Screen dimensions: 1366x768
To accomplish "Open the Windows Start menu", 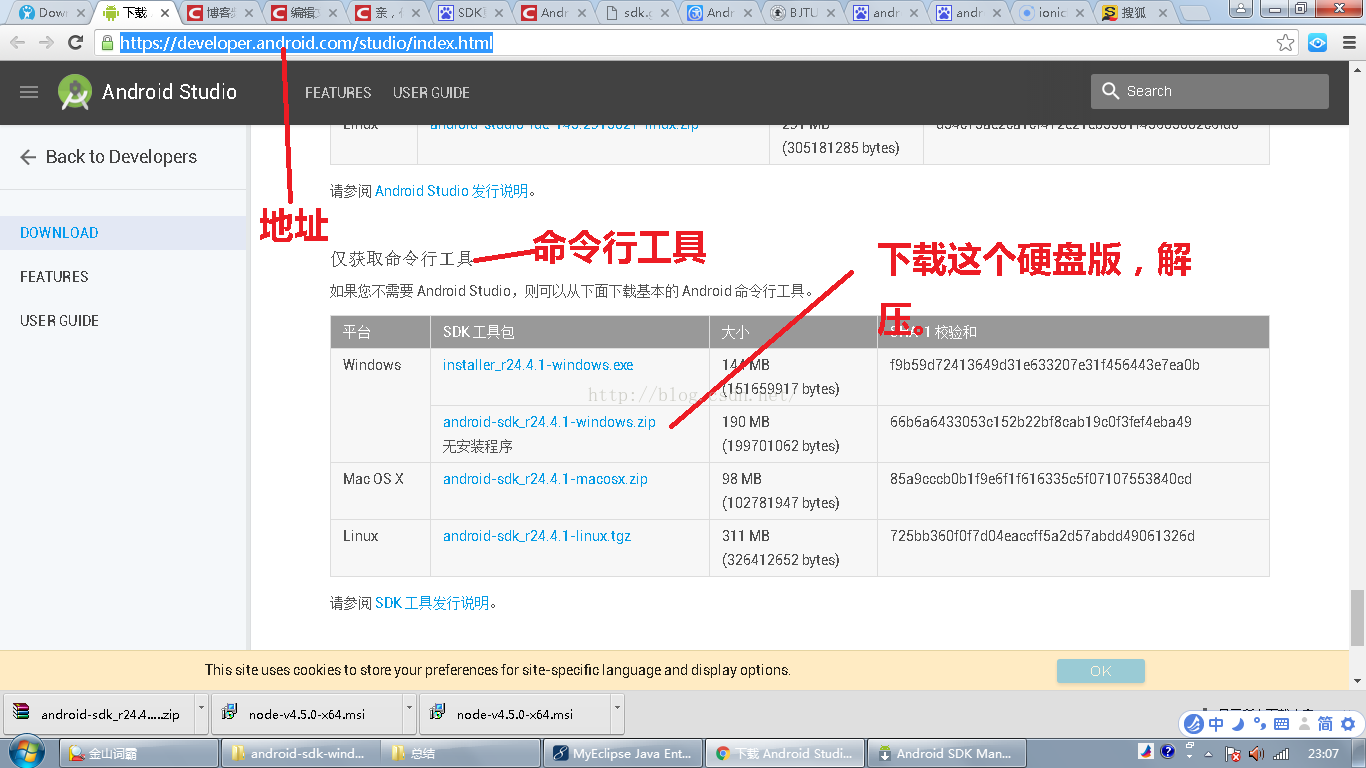I will pyautogui.click(x=25, y=752).
